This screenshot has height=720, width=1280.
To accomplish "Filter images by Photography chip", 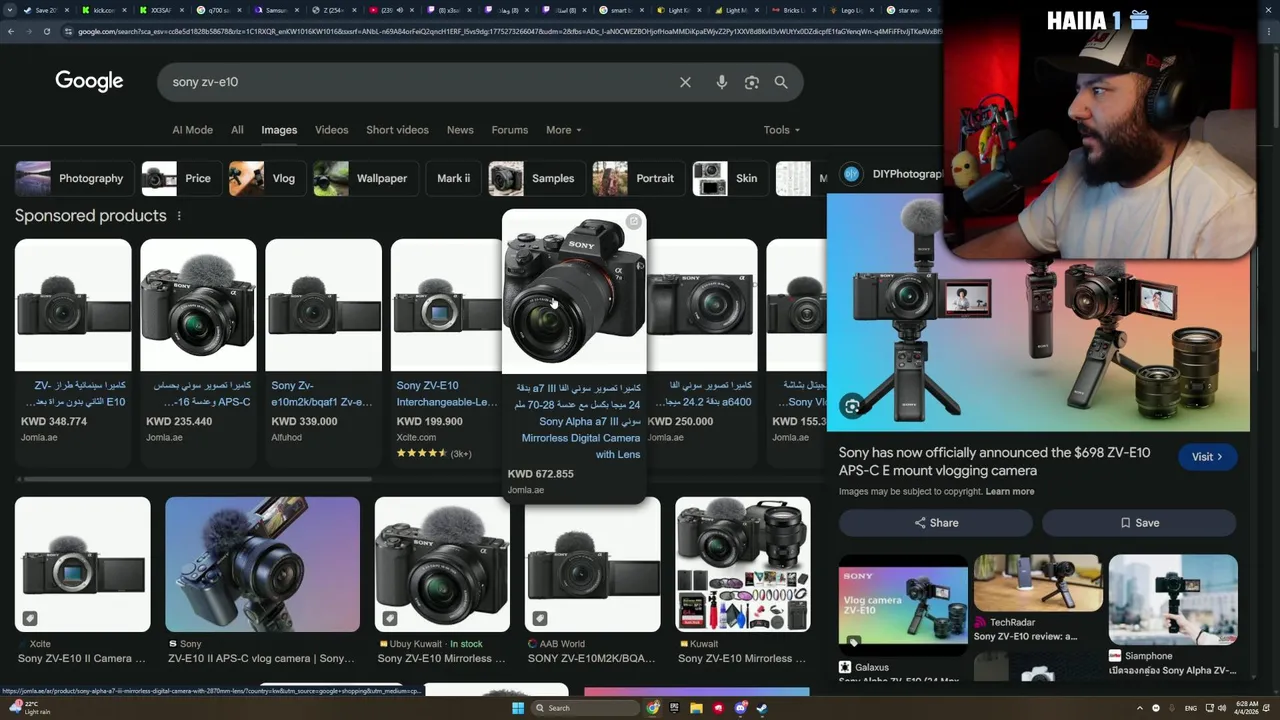I will click(74, 178).
